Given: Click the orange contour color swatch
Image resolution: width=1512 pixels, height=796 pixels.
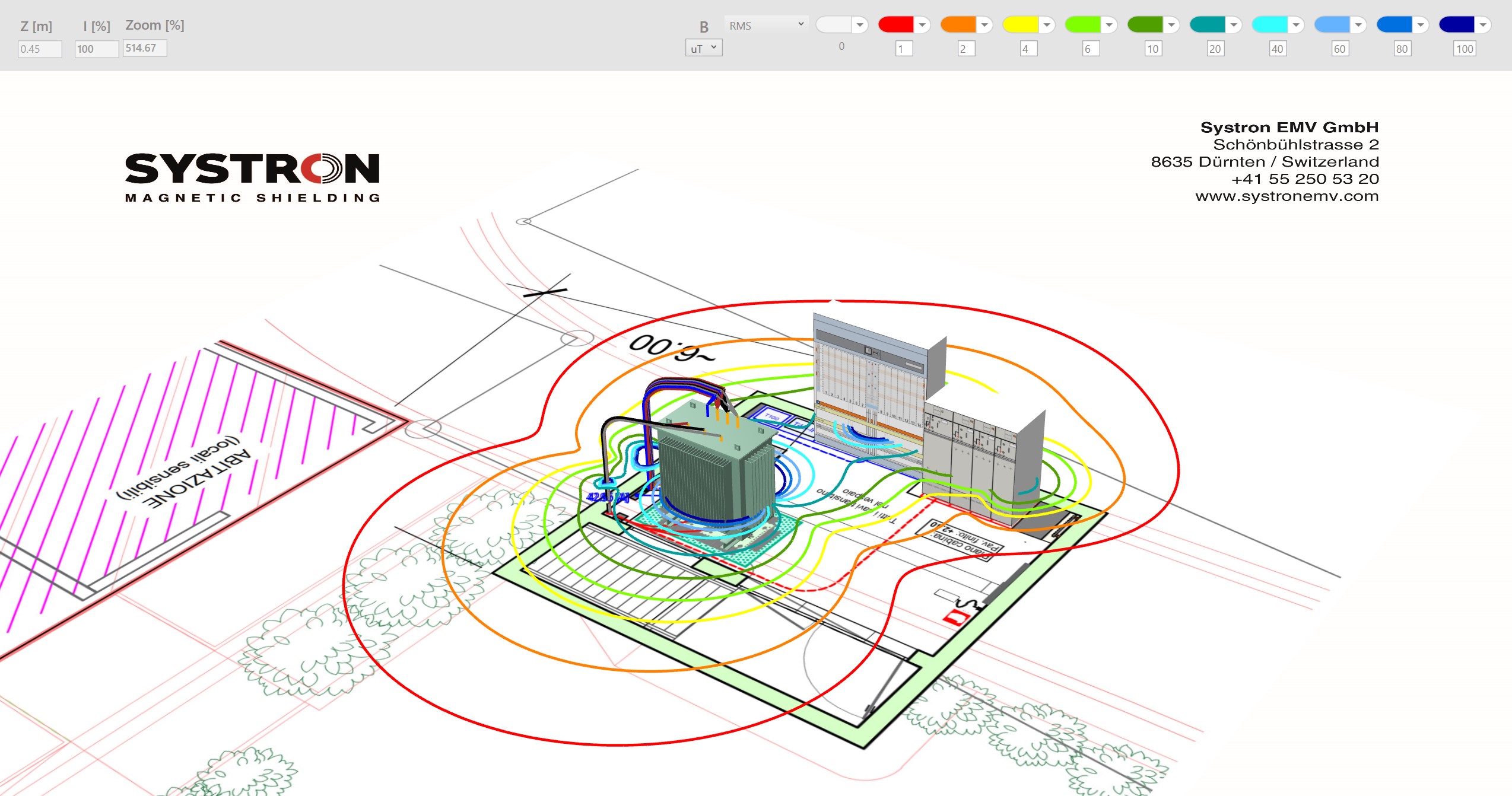Looking at the screenshot, I should (958, 25).
